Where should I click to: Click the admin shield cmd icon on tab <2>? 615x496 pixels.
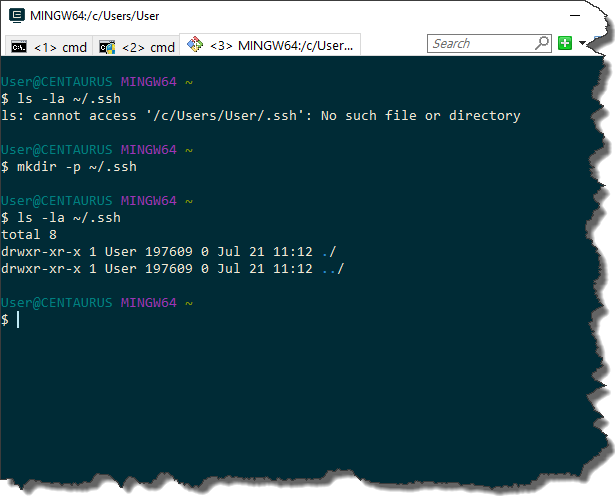pyautogui.click(x=107, y=47)
